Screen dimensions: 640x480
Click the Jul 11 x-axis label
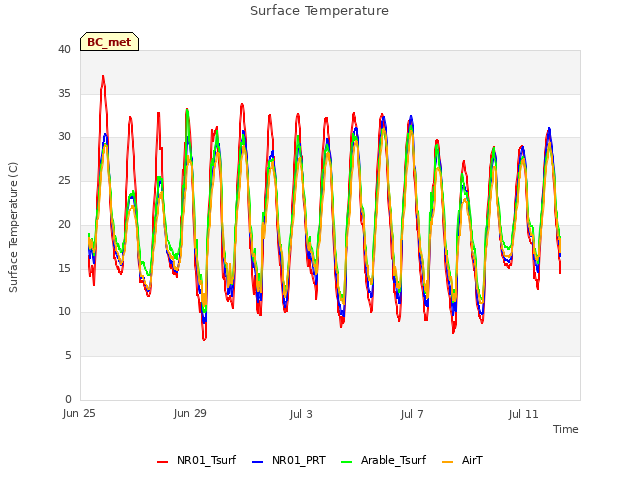click(x=523, y=414)
